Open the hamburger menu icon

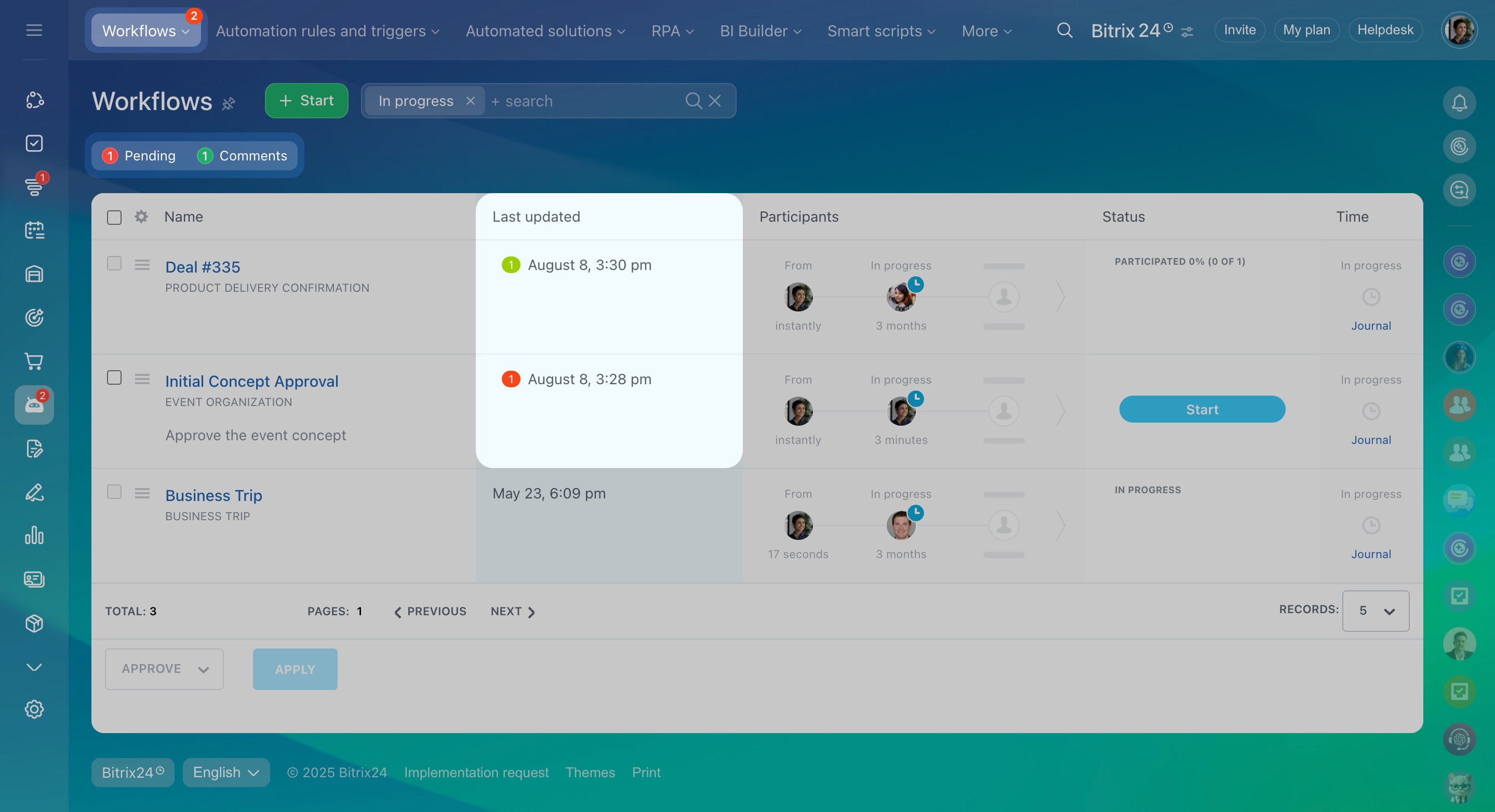(x=34, y=30)
